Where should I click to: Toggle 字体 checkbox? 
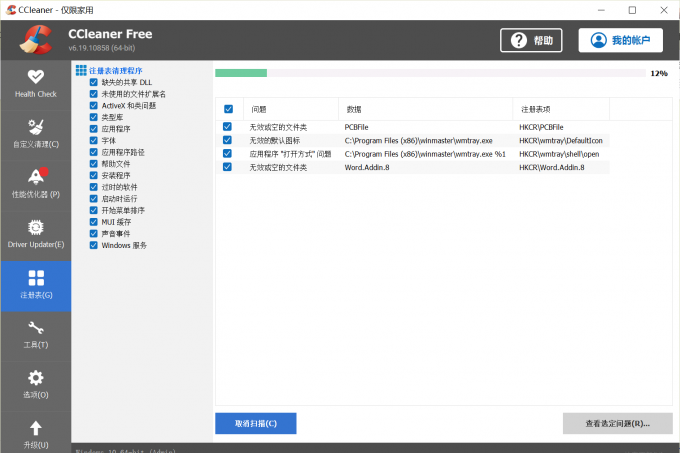point(94,140)
